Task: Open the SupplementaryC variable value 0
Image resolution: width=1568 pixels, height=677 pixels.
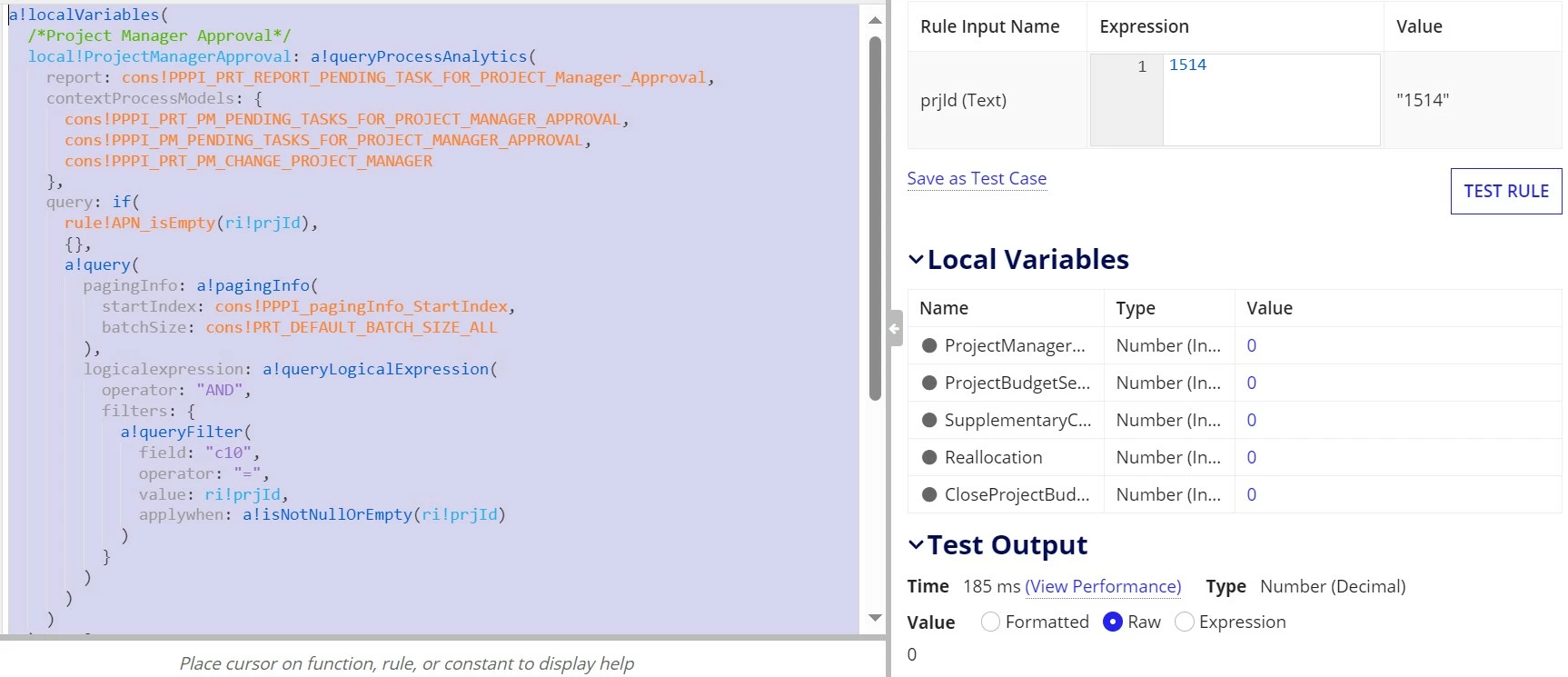Action: 1252,420
